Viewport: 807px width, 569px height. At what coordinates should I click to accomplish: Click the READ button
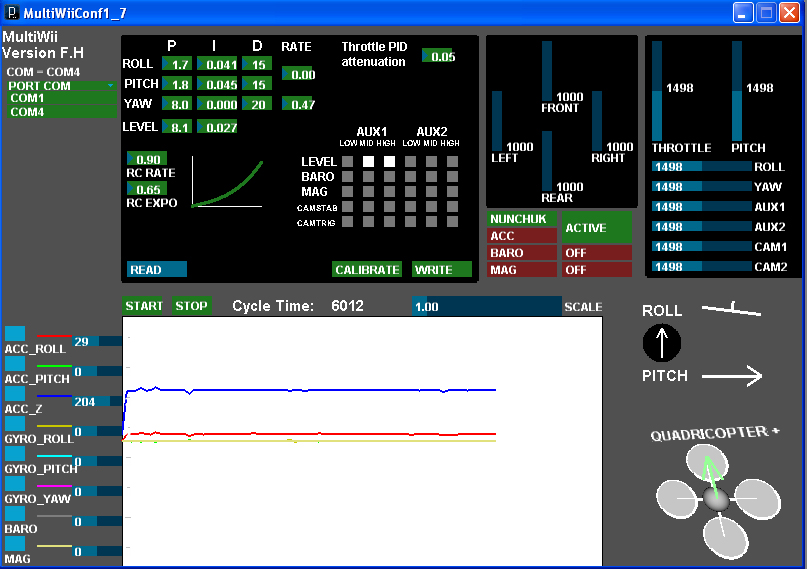point(156,270)
